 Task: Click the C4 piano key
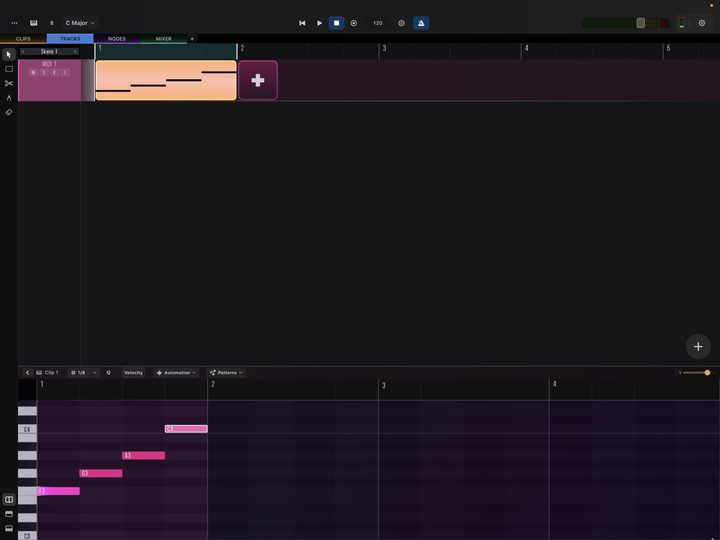(27, 429)
